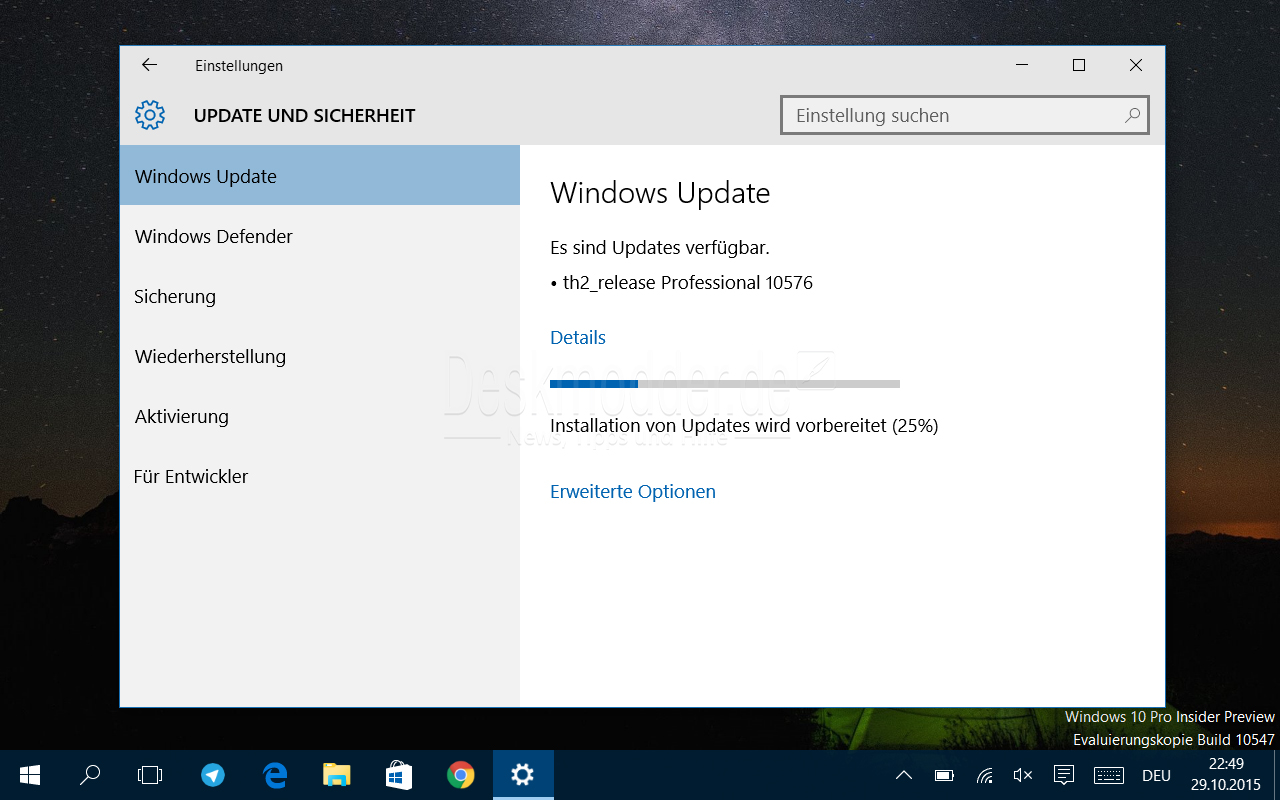
Task: Launch Google Chrome from the taskbar
Action: (x=461, y=775)
